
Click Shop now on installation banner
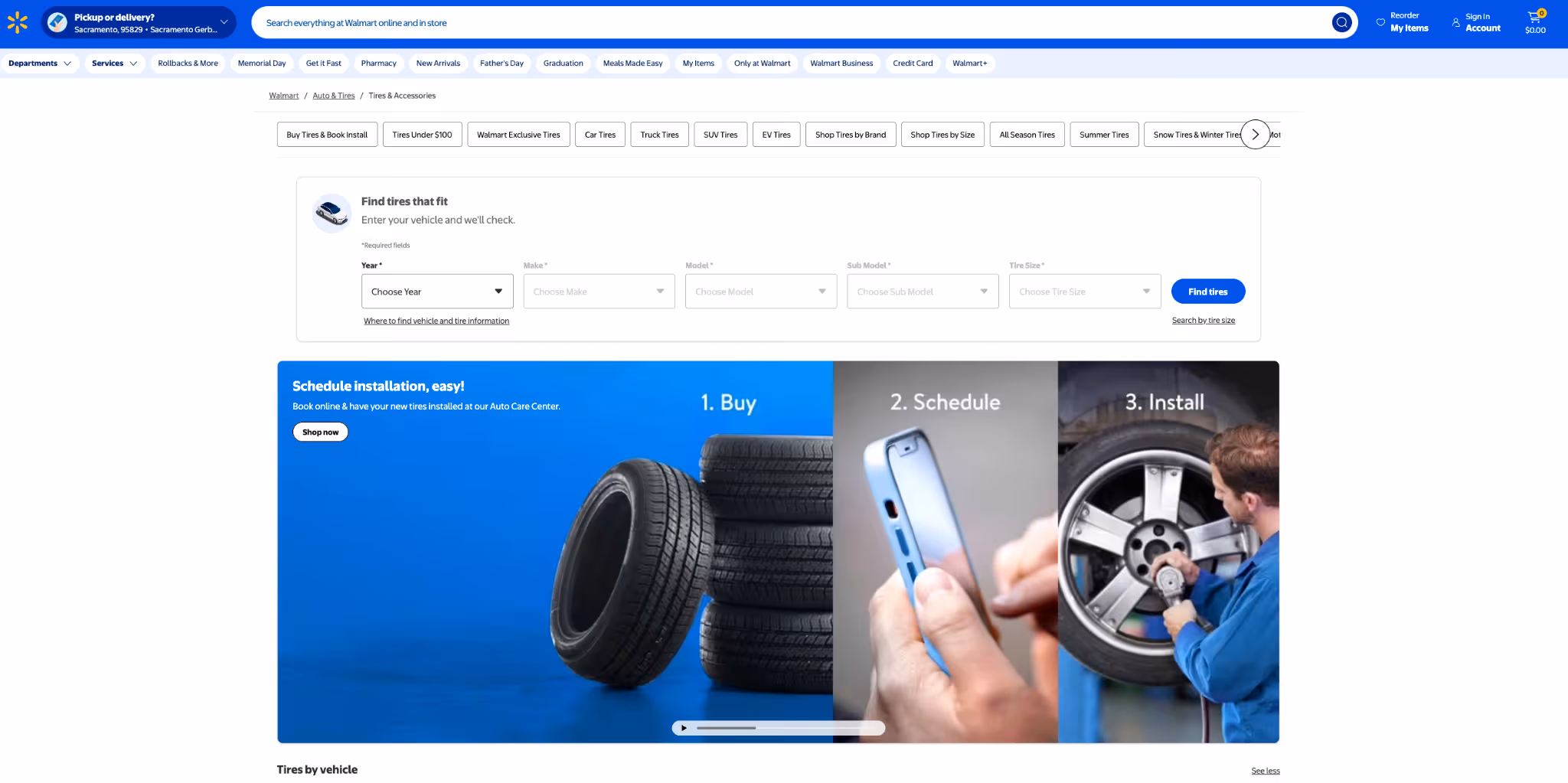click(320, 432)
